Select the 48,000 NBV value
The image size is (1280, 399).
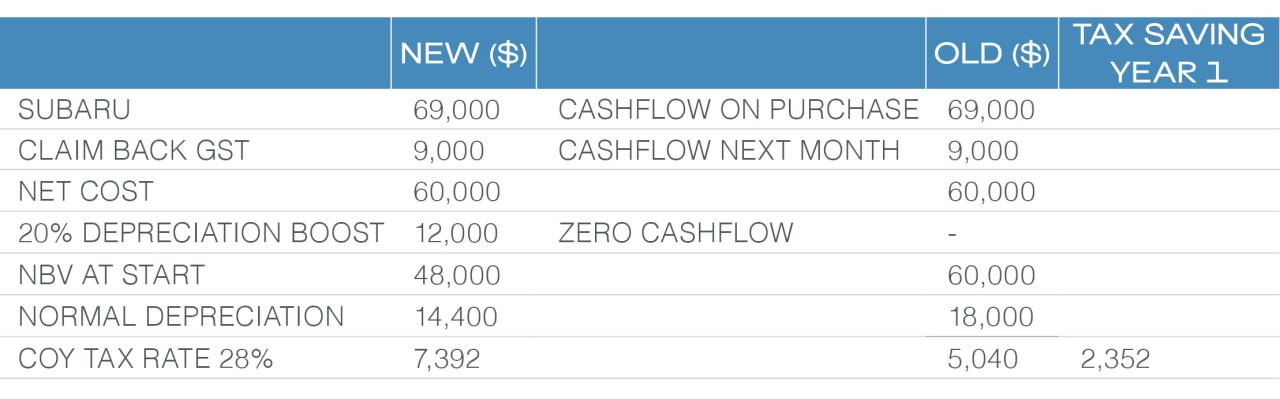click(456, 275)
